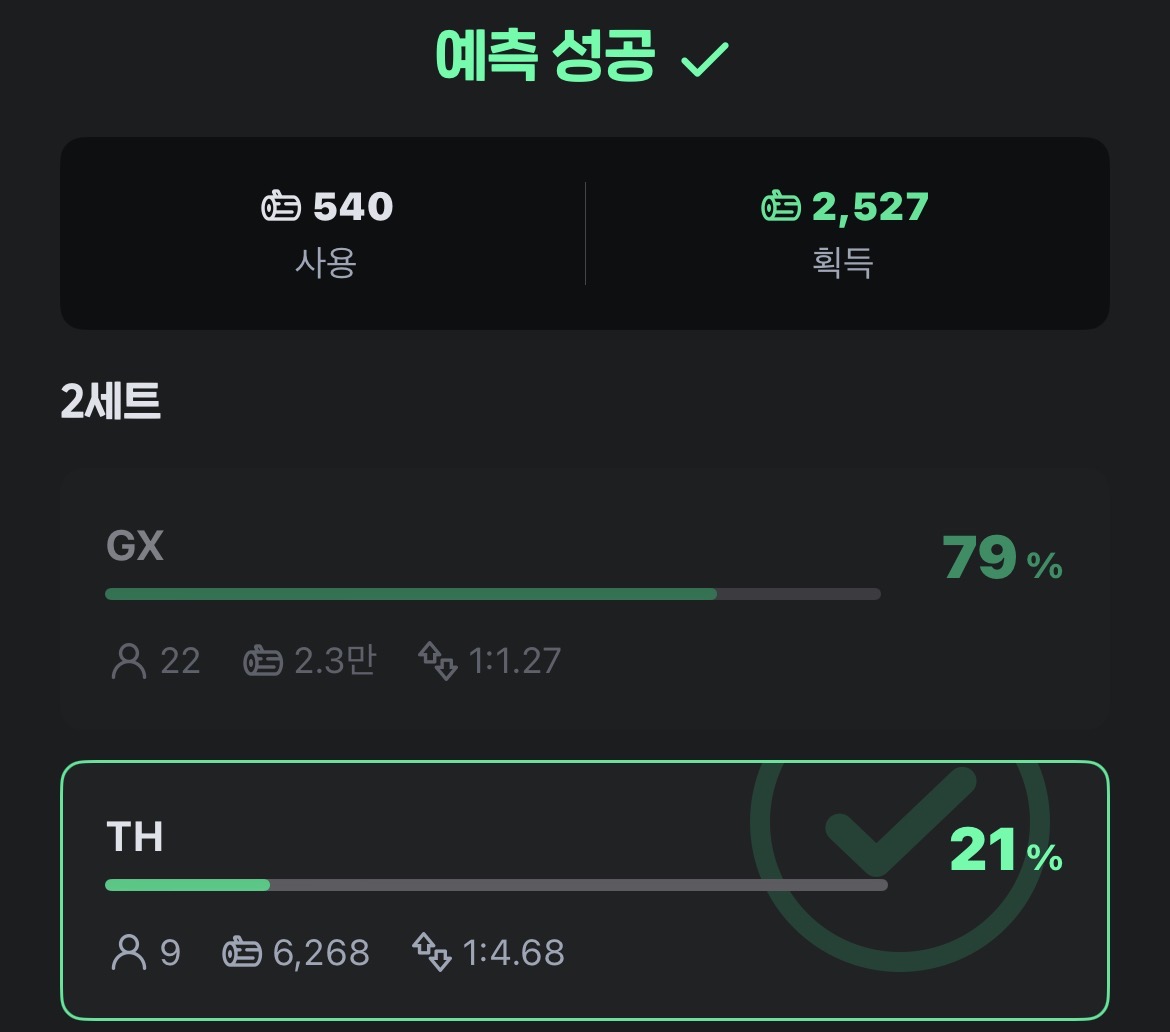Click the large circled checkmark on TH card
This screenshot has height=1032, width=1170.
click(898, 830)
